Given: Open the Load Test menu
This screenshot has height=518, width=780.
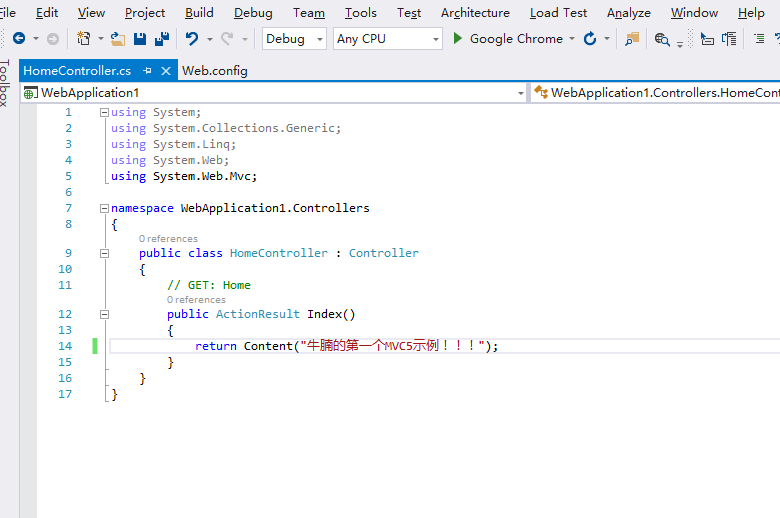Looking at the screenshot, I should click(558, 12).
